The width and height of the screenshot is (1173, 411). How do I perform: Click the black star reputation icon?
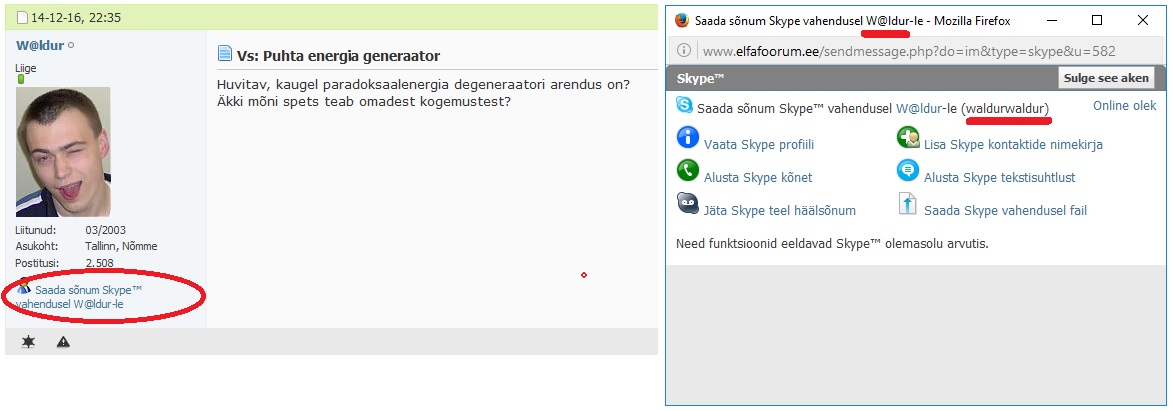pyautogui.click(x=28, y=342)
